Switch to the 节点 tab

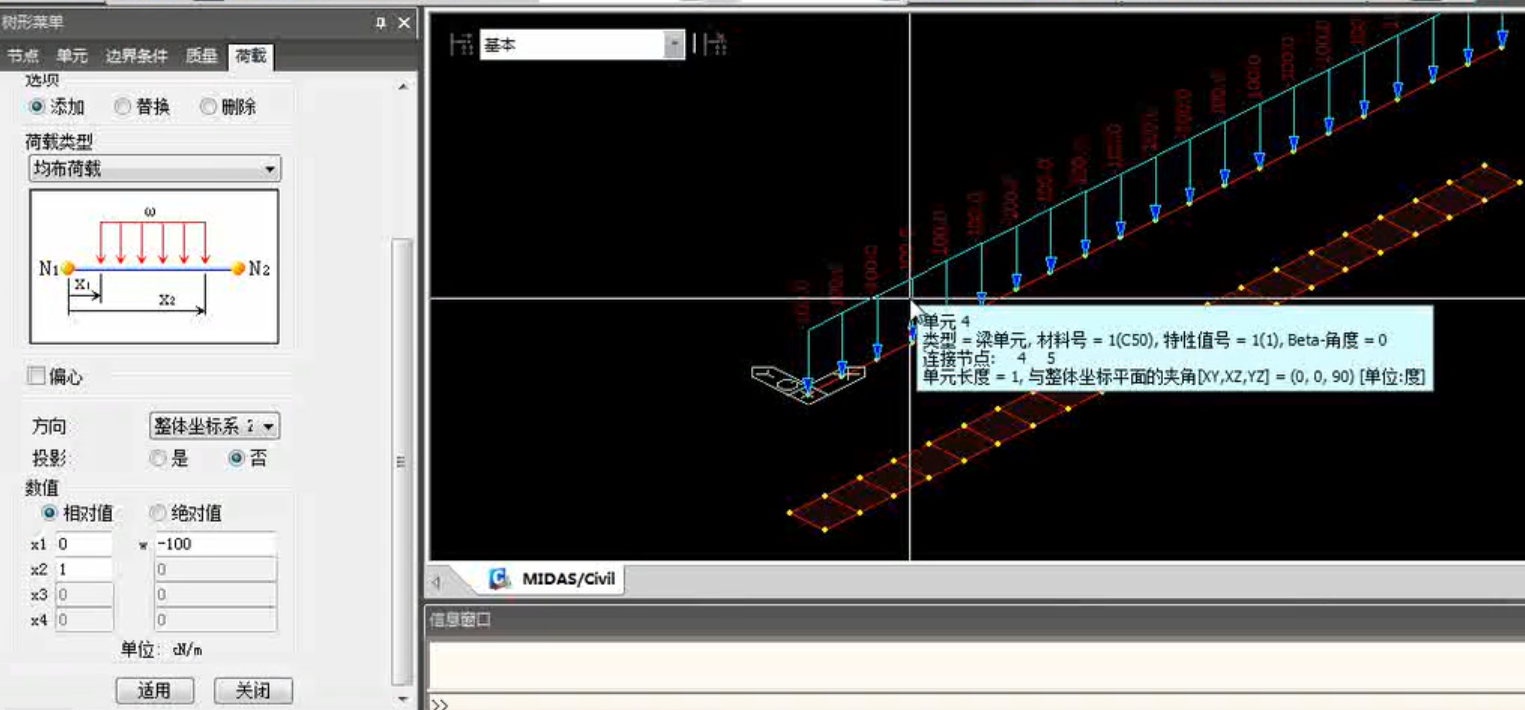pos(23,56)
